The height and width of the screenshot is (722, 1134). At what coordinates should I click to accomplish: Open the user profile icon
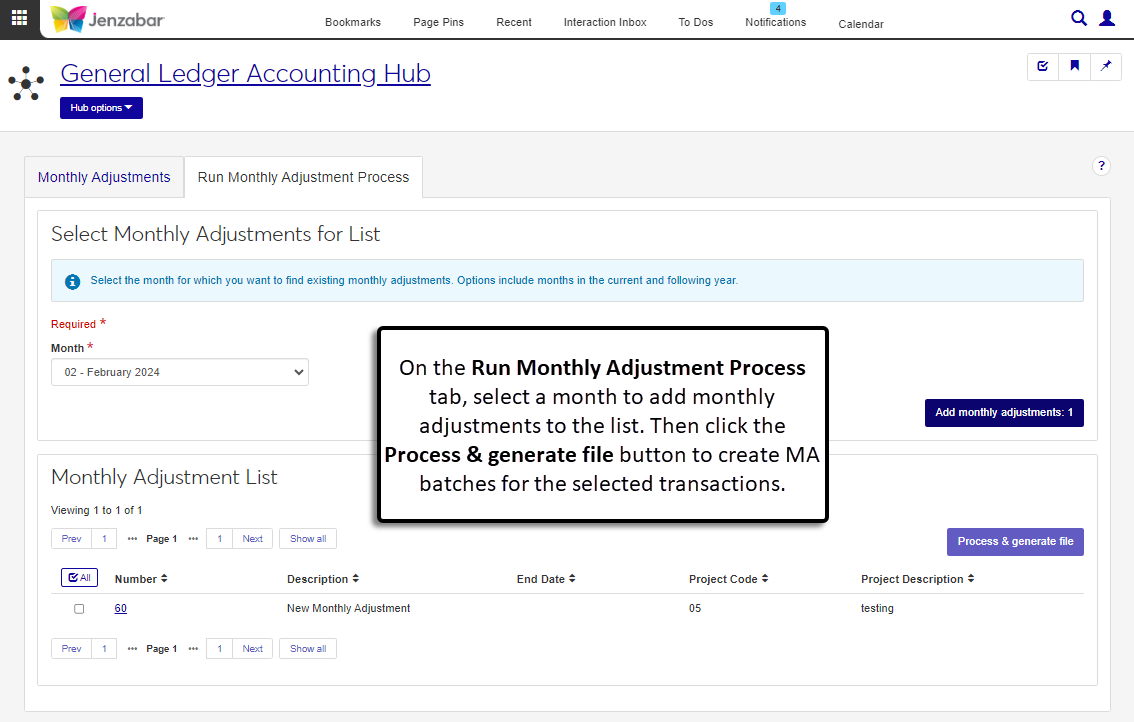(1107, 18)
